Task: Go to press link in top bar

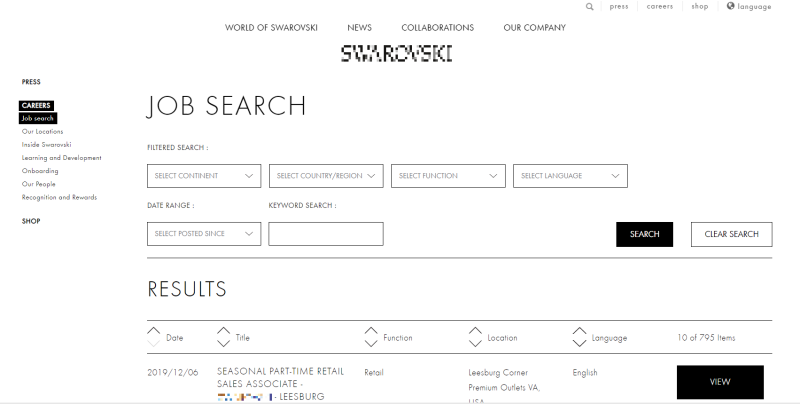Action: (x=618, y=7)
